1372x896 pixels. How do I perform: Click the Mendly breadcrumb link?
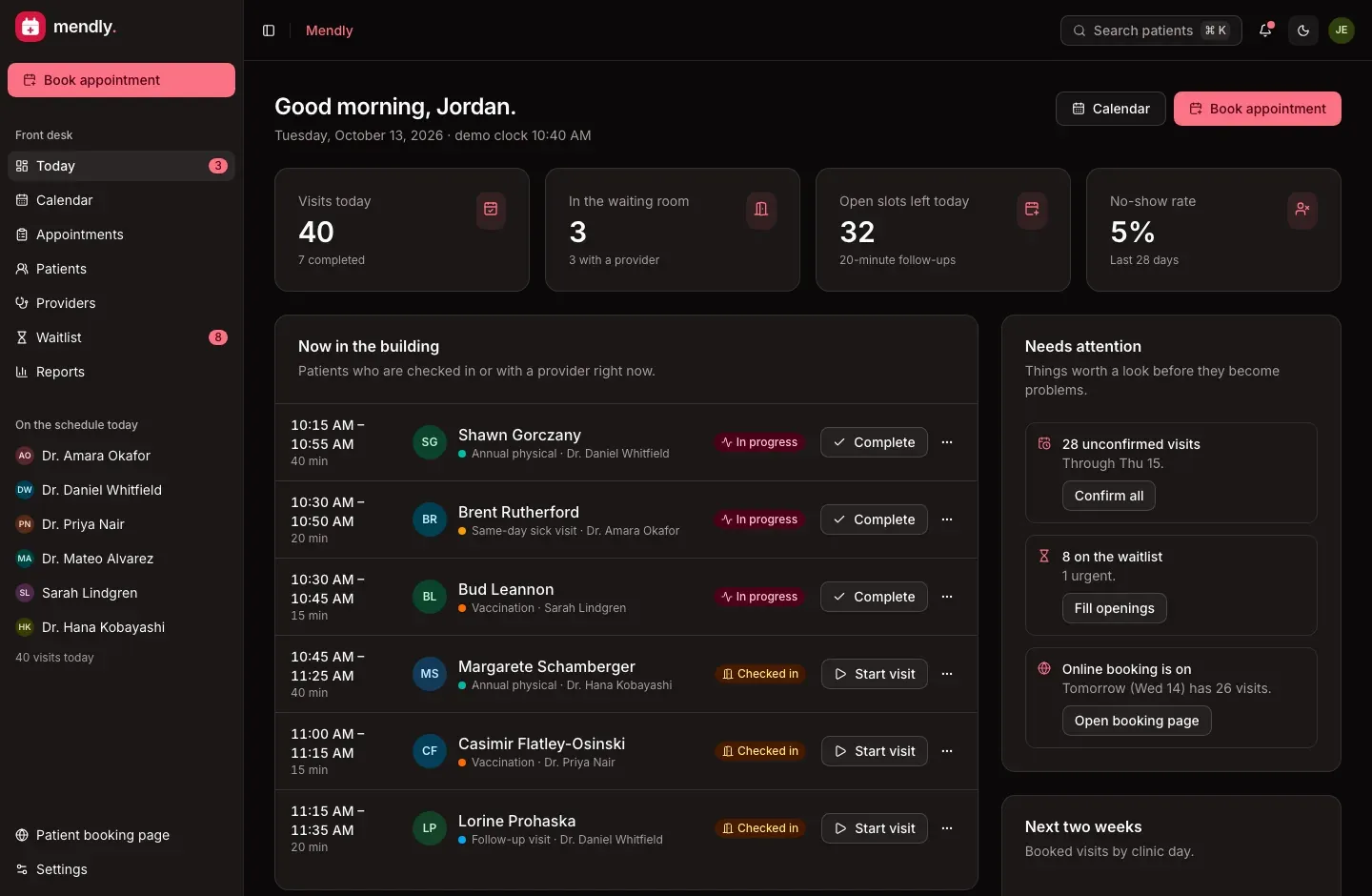(329, 31)
